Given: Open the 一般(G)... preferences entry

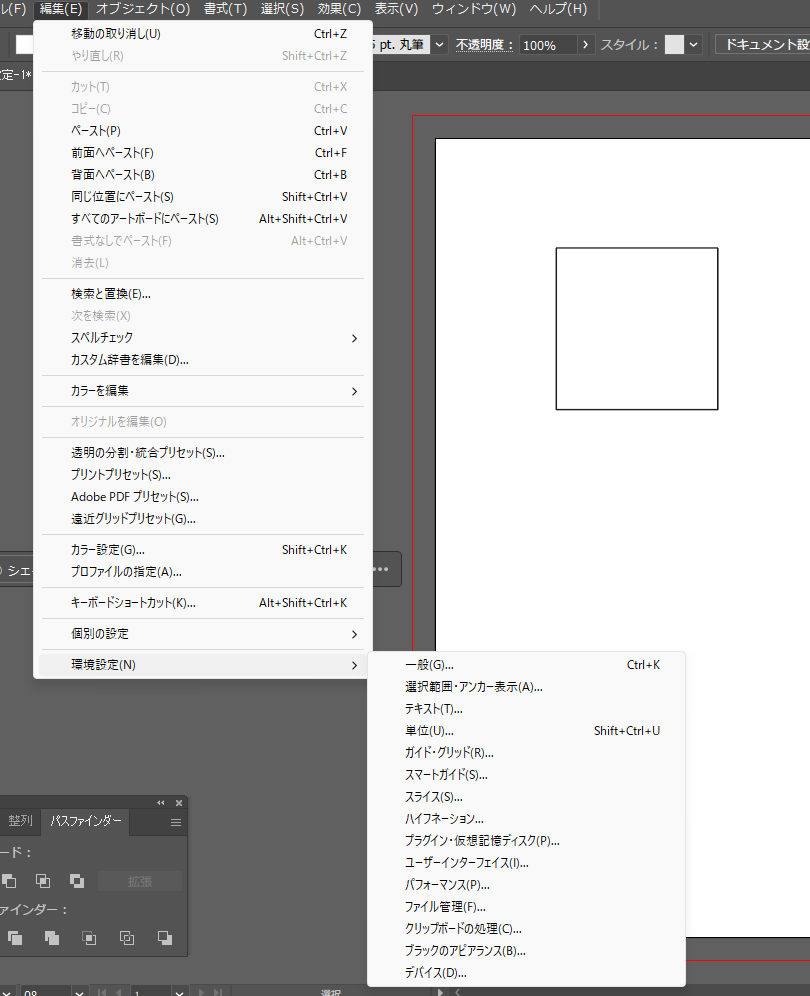Looking at the screenshot, I should (x=429, y=665).
